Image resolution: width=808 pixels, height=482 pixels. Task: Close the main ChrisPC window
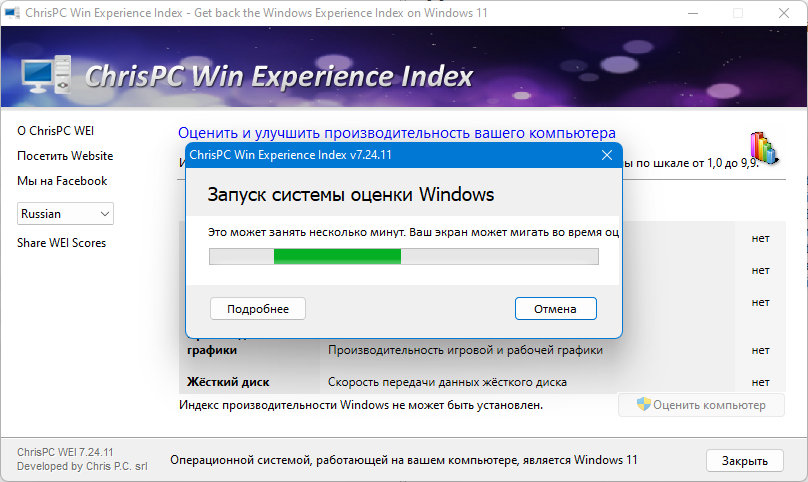(x=784, y=13)
